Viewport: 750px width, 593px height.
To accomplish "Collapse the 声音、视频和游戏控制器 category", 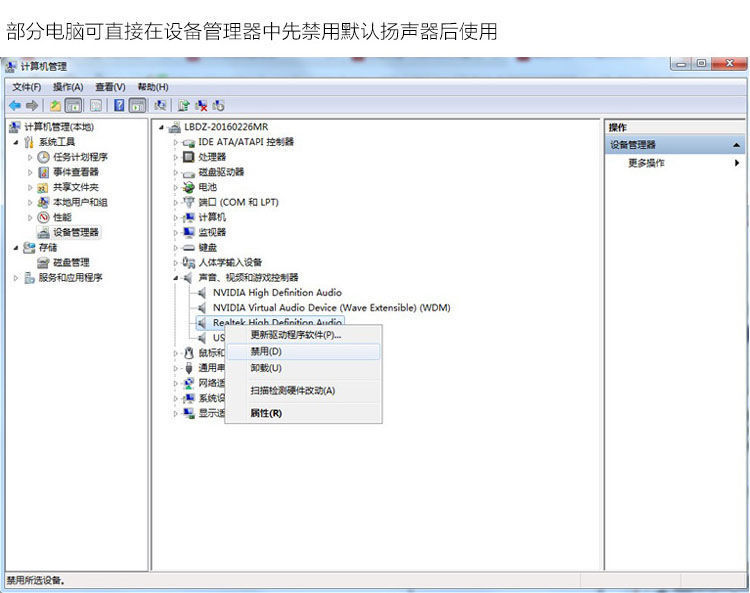I will point(176,278).
